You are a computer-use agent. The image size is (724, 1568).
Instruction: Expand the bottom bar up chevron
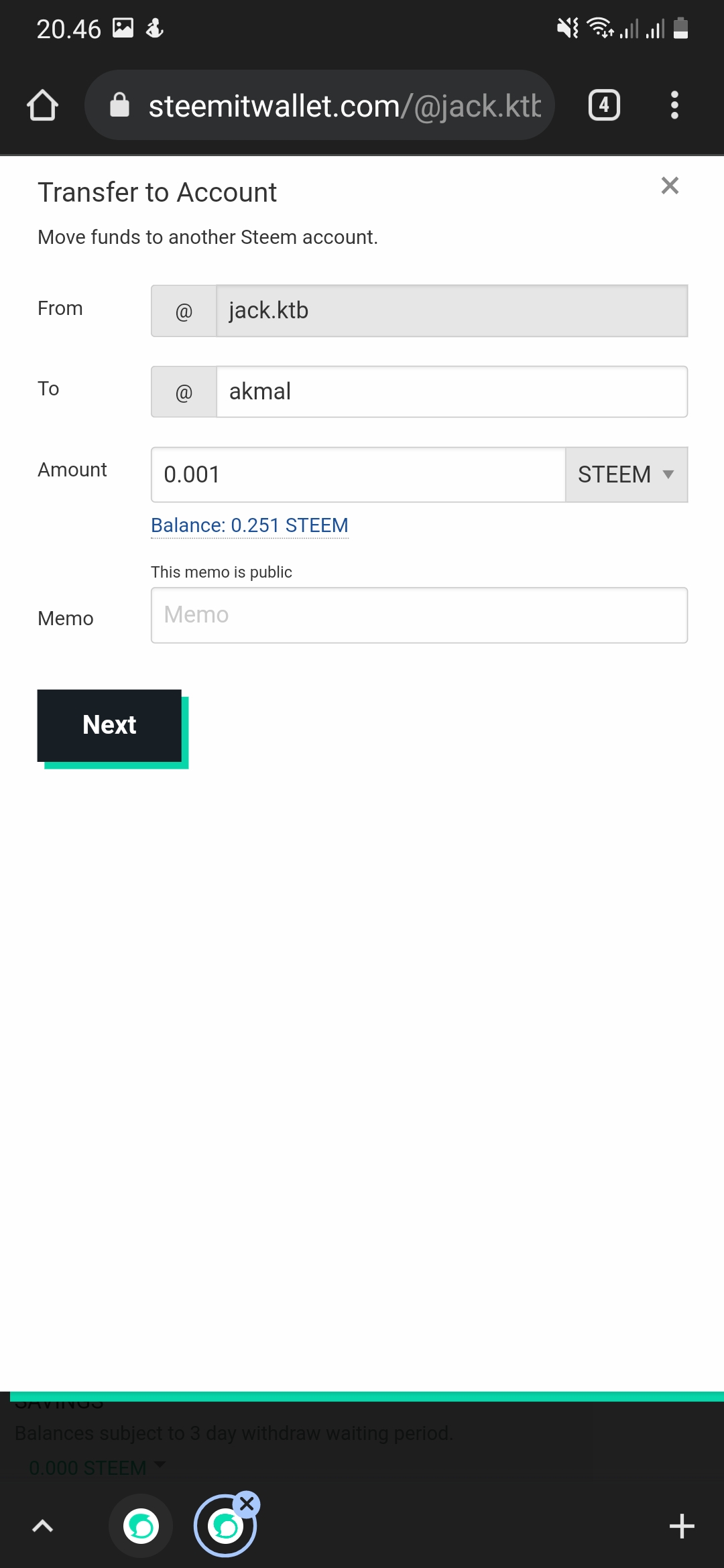[43, 1526]
